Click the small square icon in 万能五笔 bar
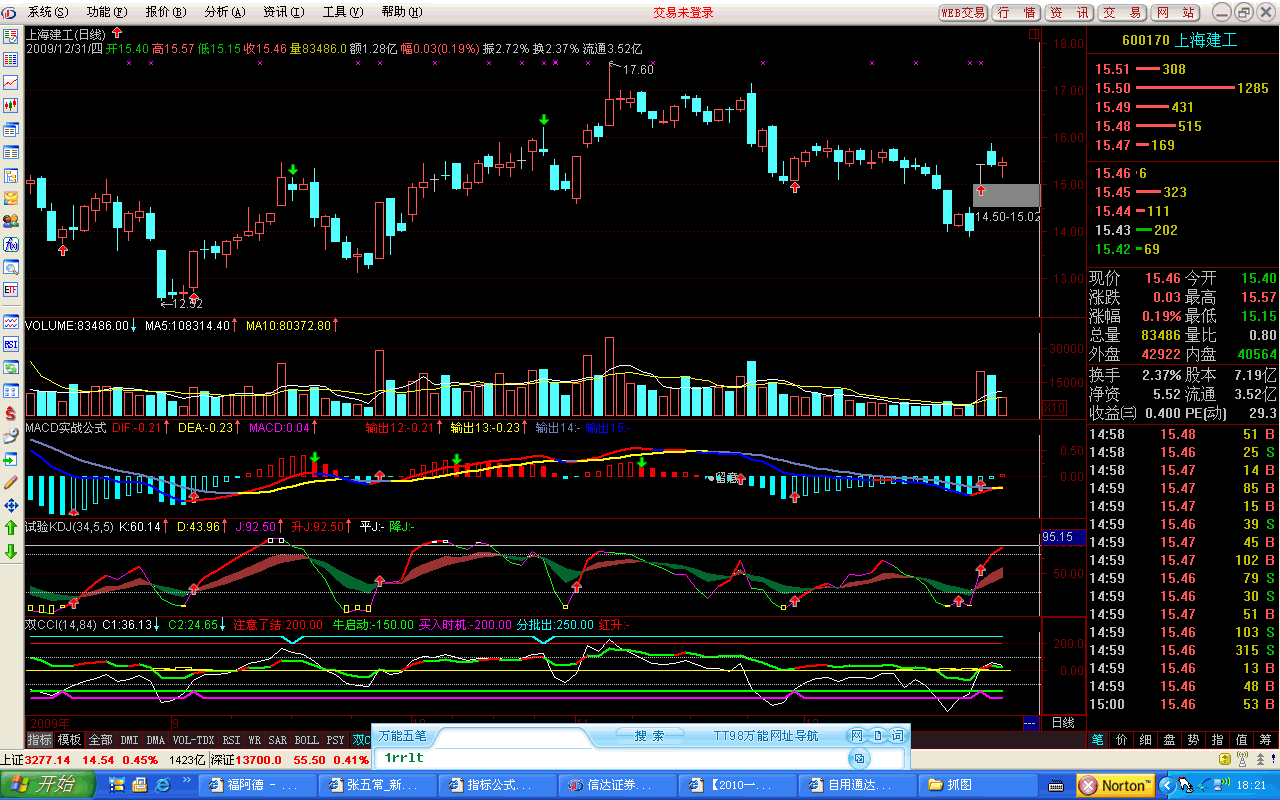The image size is (1280, 800). point(859,758)
